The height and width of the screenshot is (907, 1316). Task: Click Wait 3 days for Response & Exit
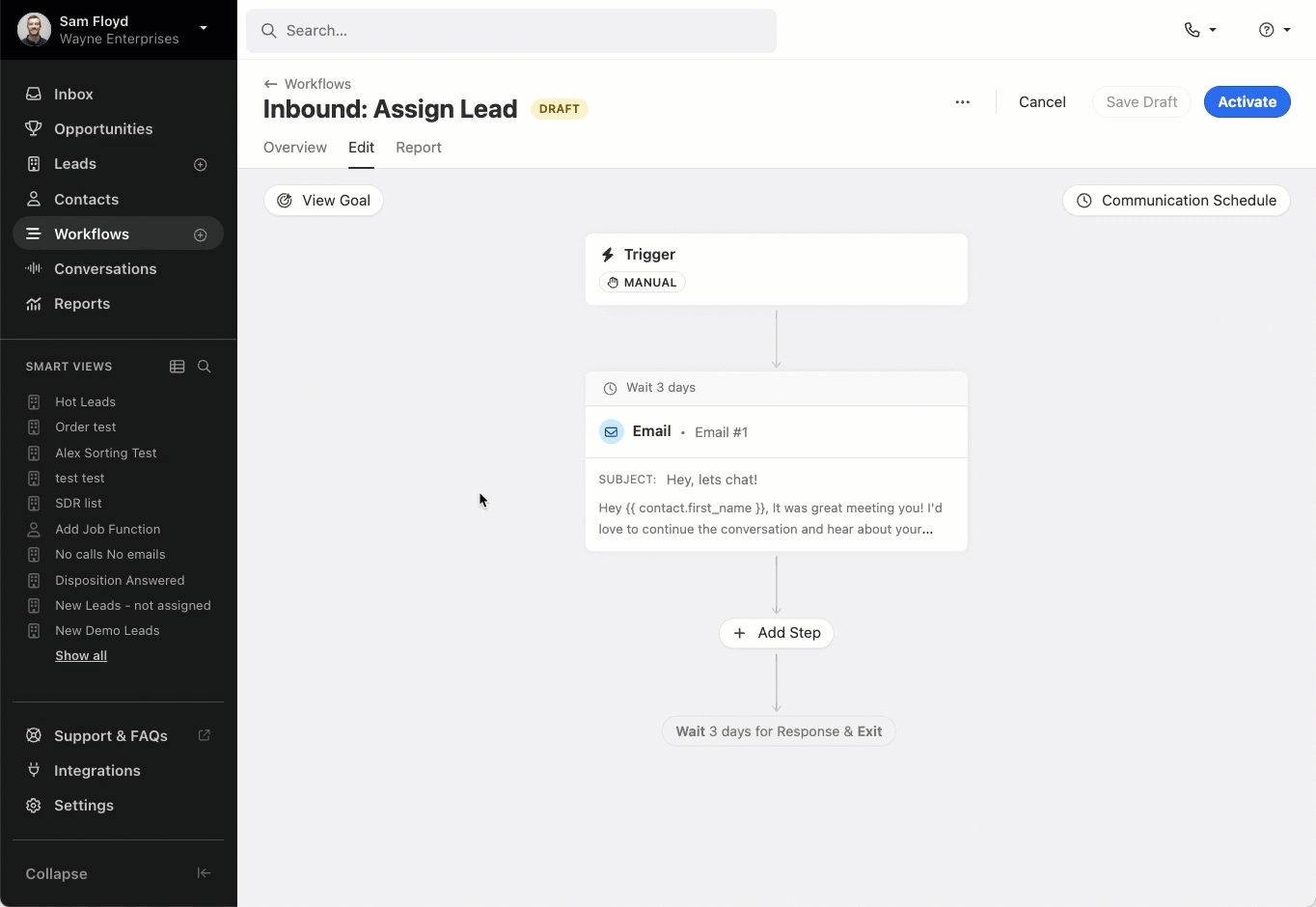pos(779,731)
